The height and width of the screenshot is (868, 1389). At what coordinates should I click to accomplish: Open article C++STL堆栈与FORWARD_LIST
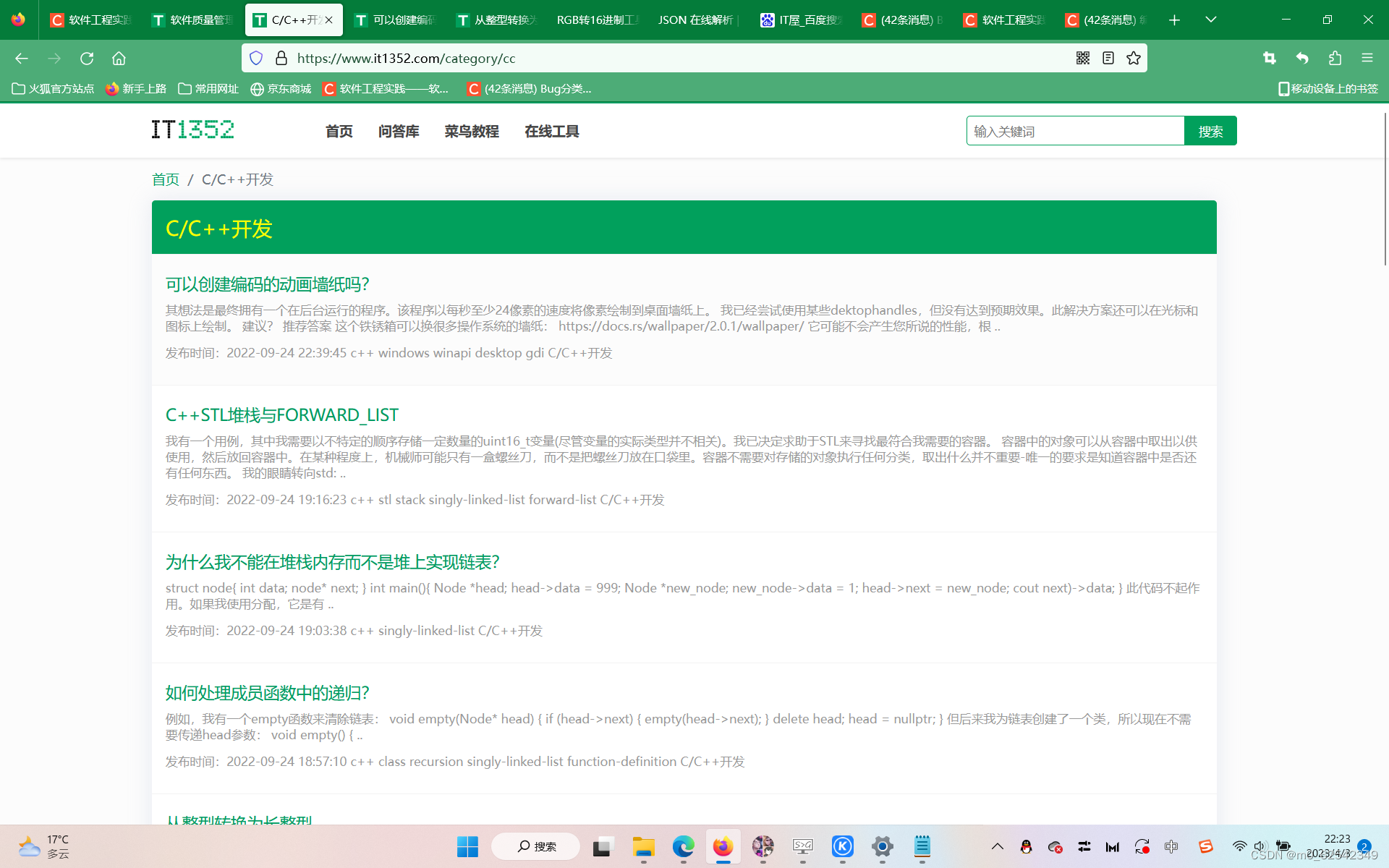(x=281, y=414)
